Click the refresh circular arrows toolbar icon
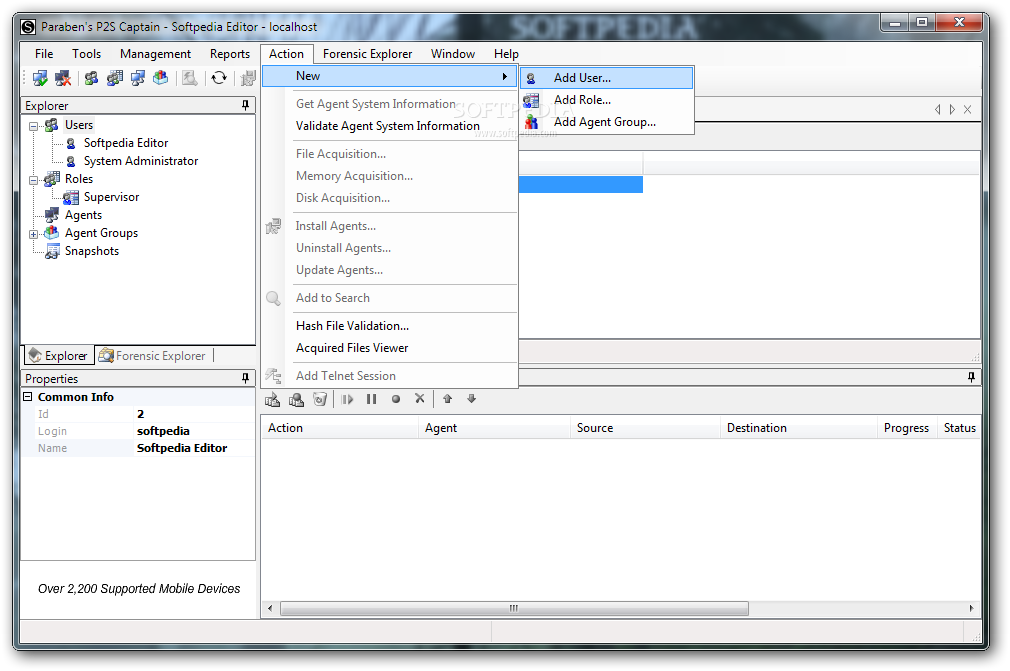Screen dimensions: 1010x671 pos(219,79)
